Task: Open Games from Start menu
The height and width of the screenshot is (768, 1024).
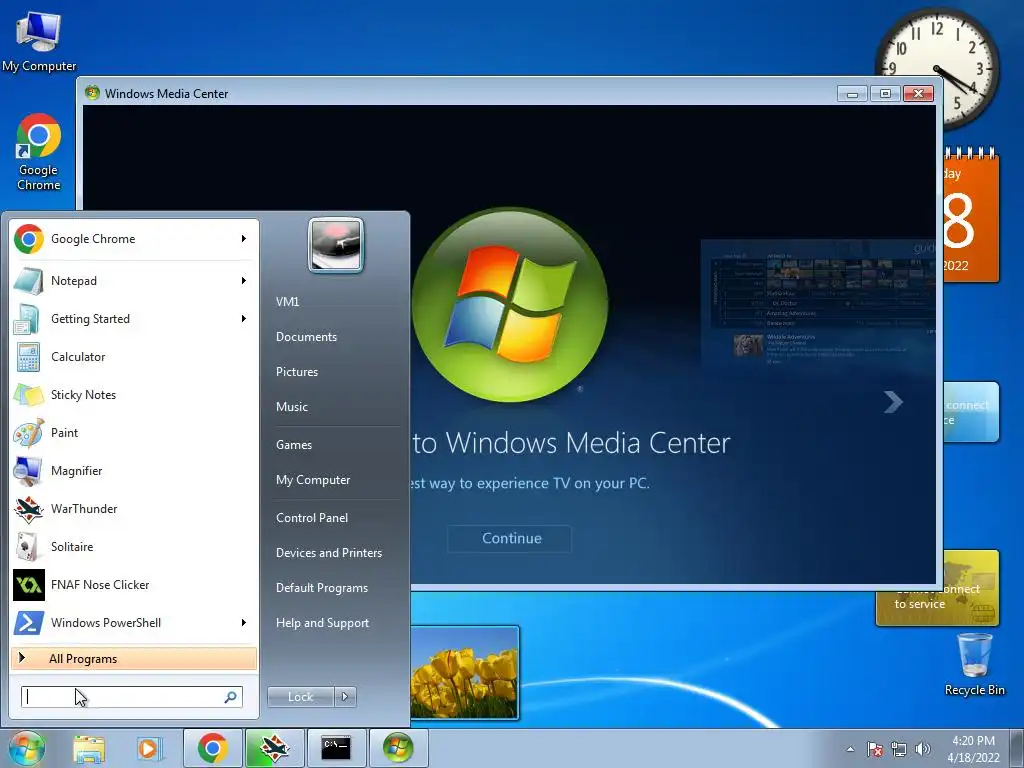Action: (294, 445)
